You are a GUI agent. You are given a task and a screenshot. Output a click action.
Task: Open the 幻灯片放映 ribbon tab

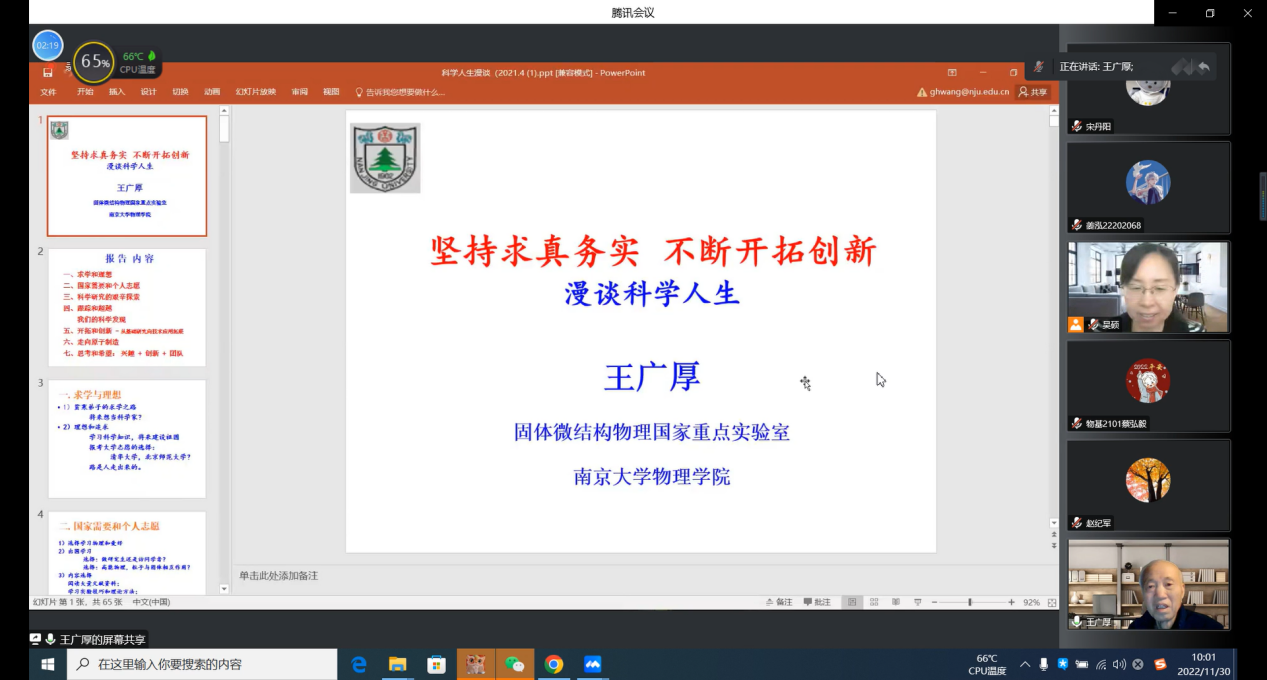click(x=255, y=92)
